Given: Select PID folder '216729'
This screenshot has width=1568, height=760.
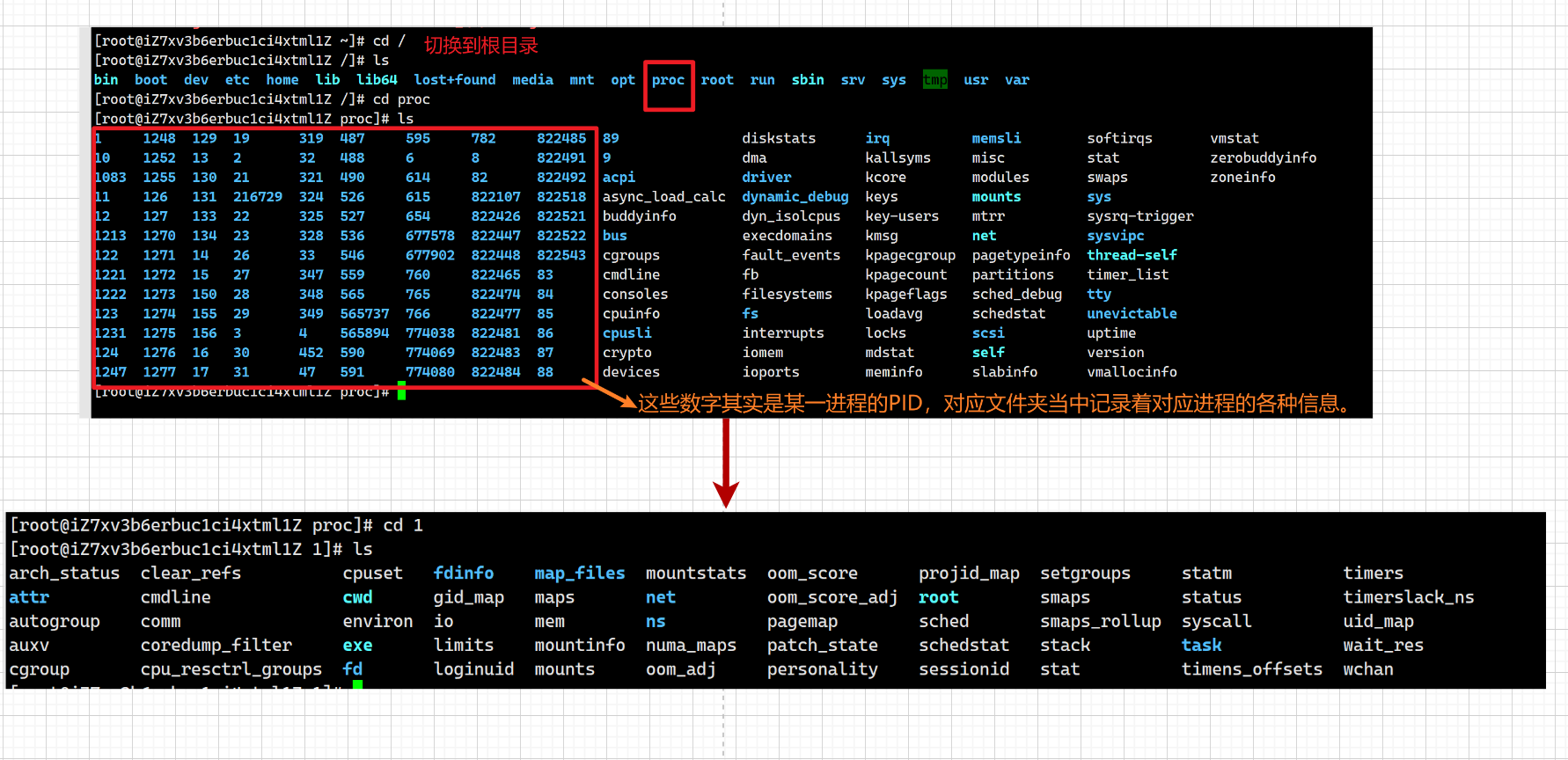Looking at the screenshot, I should [x=258, y=197].
